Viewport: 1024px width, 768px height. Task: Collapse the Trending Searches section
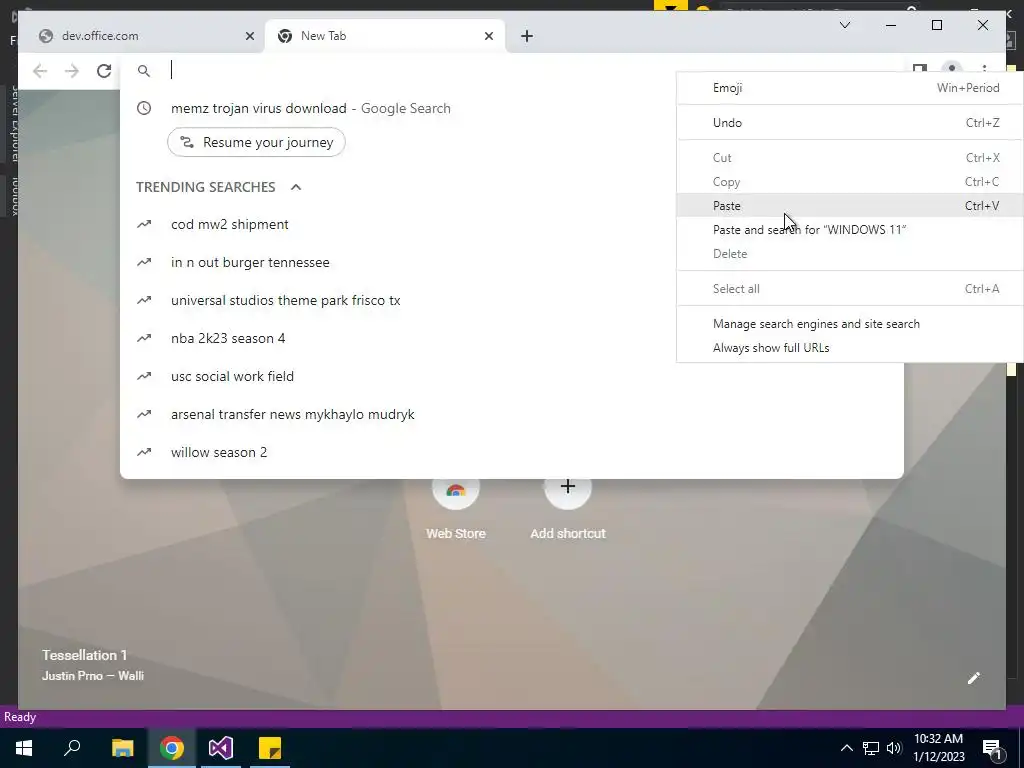296,187
